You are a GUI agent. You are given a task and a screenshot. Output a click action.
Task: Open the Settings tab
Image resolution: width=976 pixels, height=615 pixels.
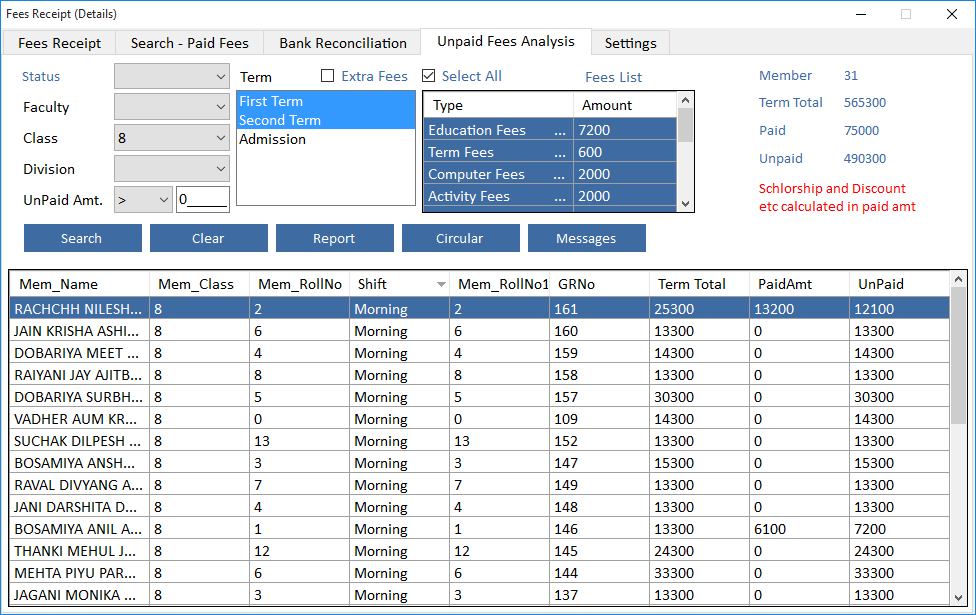(x=630, y=43)
